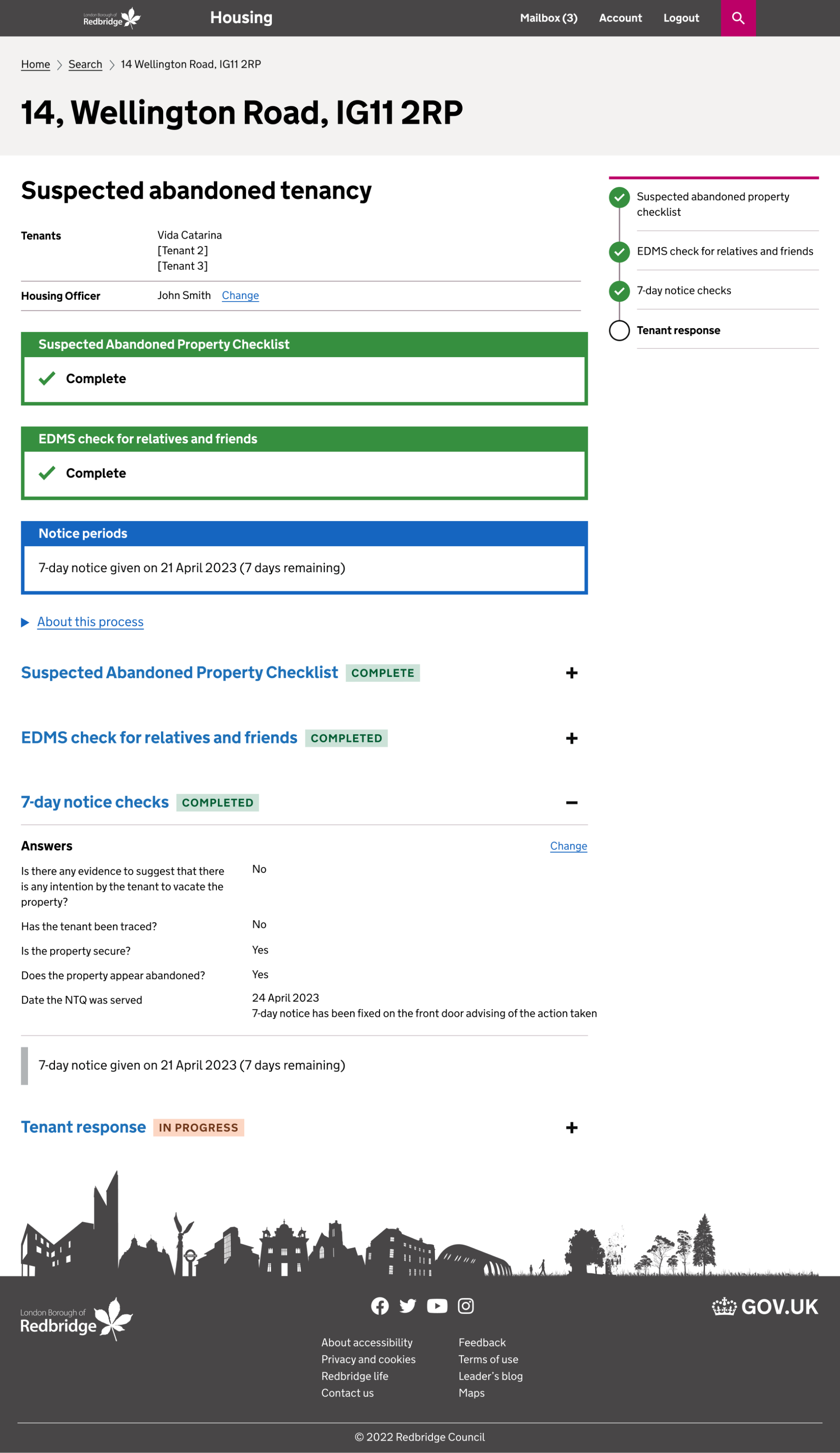Click the magenta search icon in header
Screen dimensions: 840x1453
coord(737,18)
